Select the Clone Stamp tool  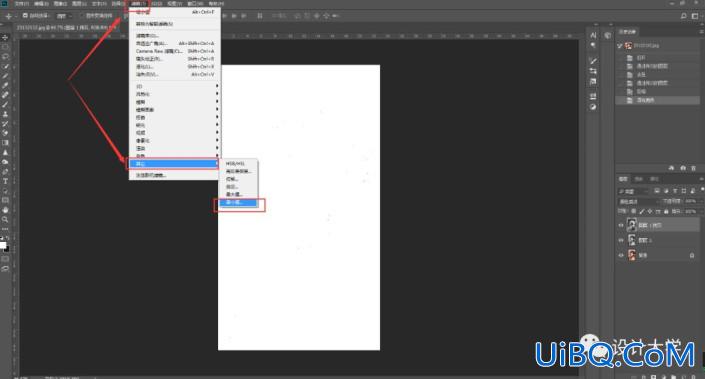[x=5, y=114]
